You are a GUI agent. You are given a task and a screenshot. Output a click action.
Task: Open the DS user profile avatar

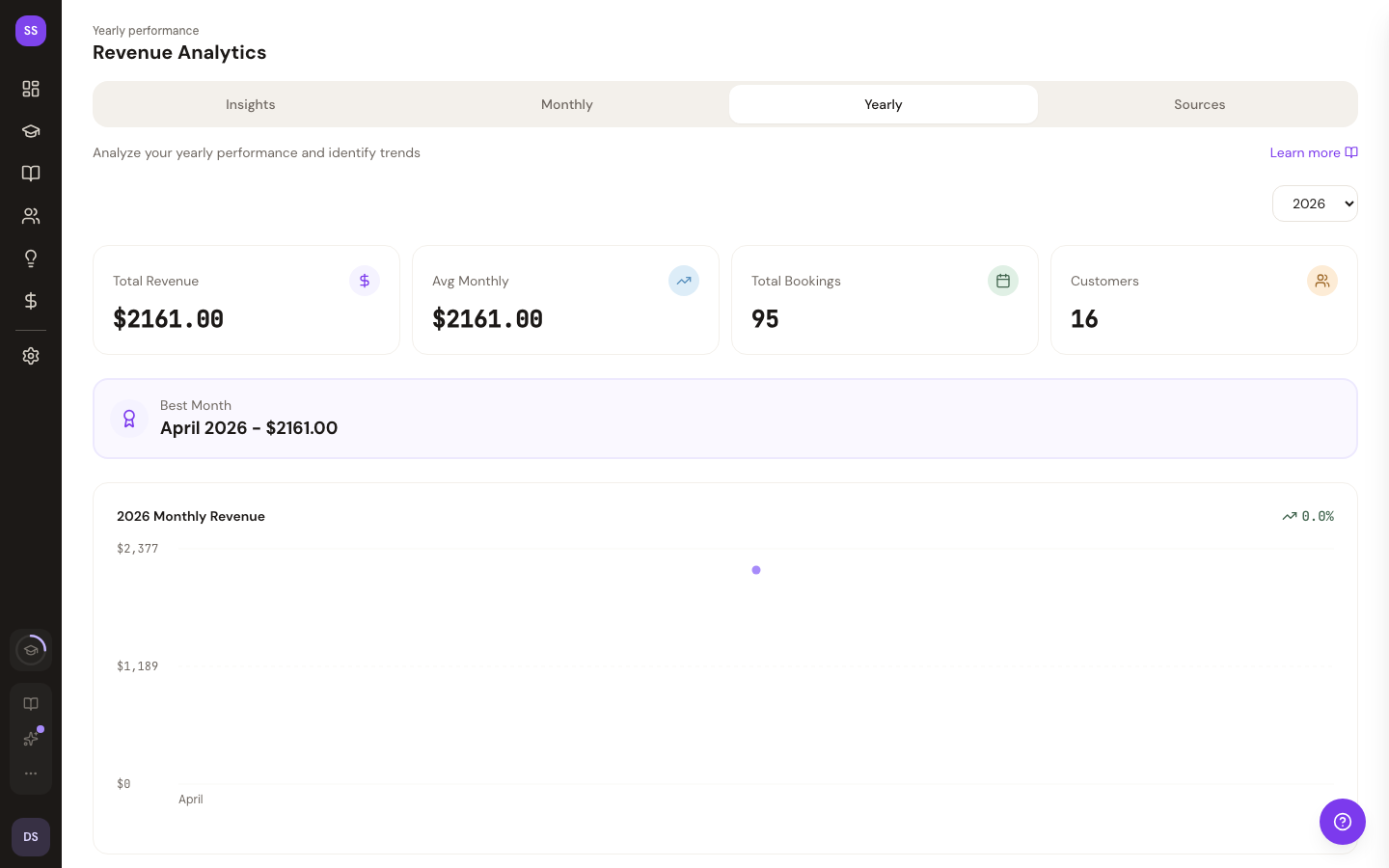tap(31, 837)
